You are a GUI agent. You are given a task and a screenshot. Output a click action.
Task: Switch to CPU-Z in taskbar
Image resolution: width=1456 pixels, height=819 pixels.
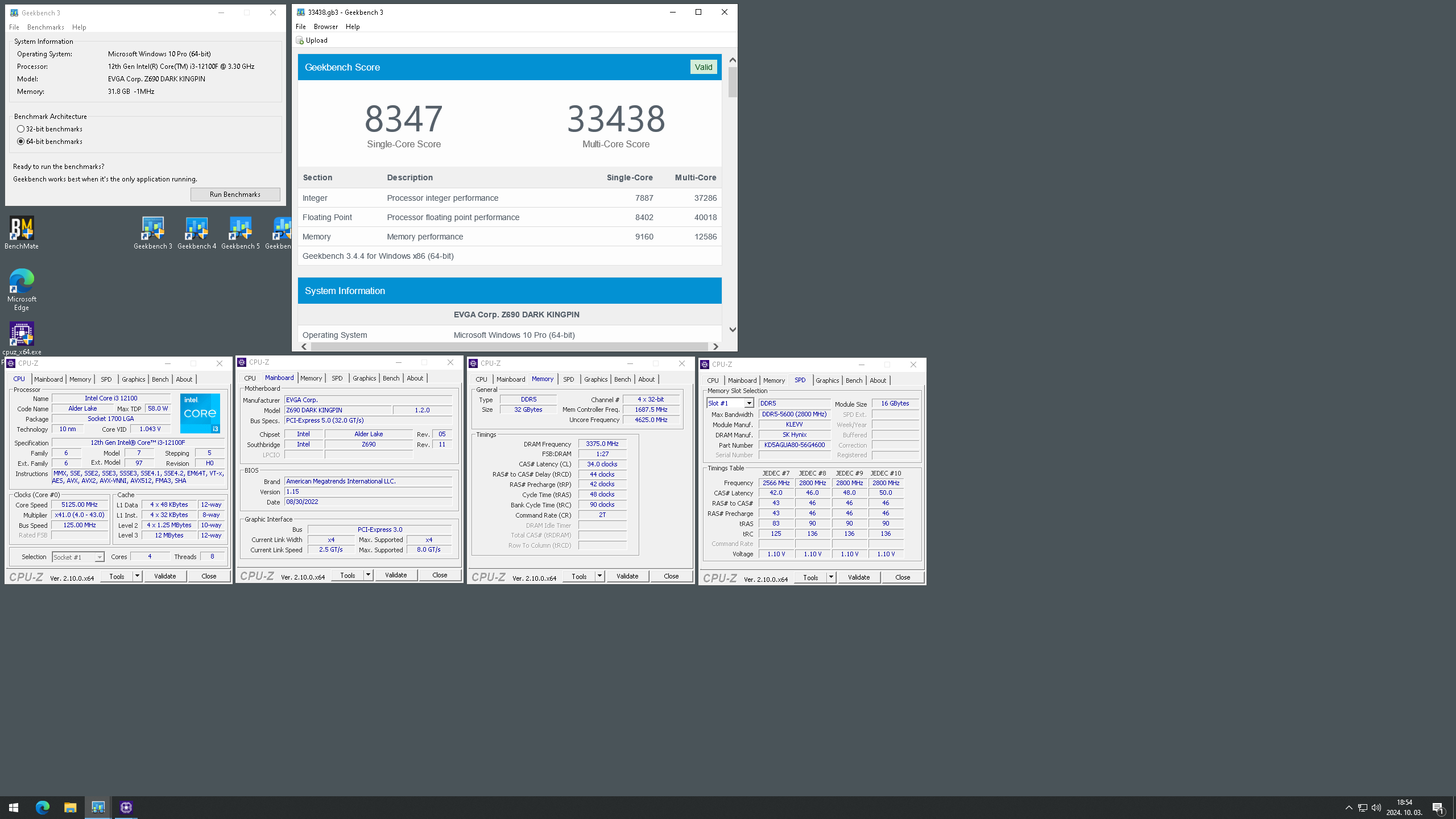point(126,807)
